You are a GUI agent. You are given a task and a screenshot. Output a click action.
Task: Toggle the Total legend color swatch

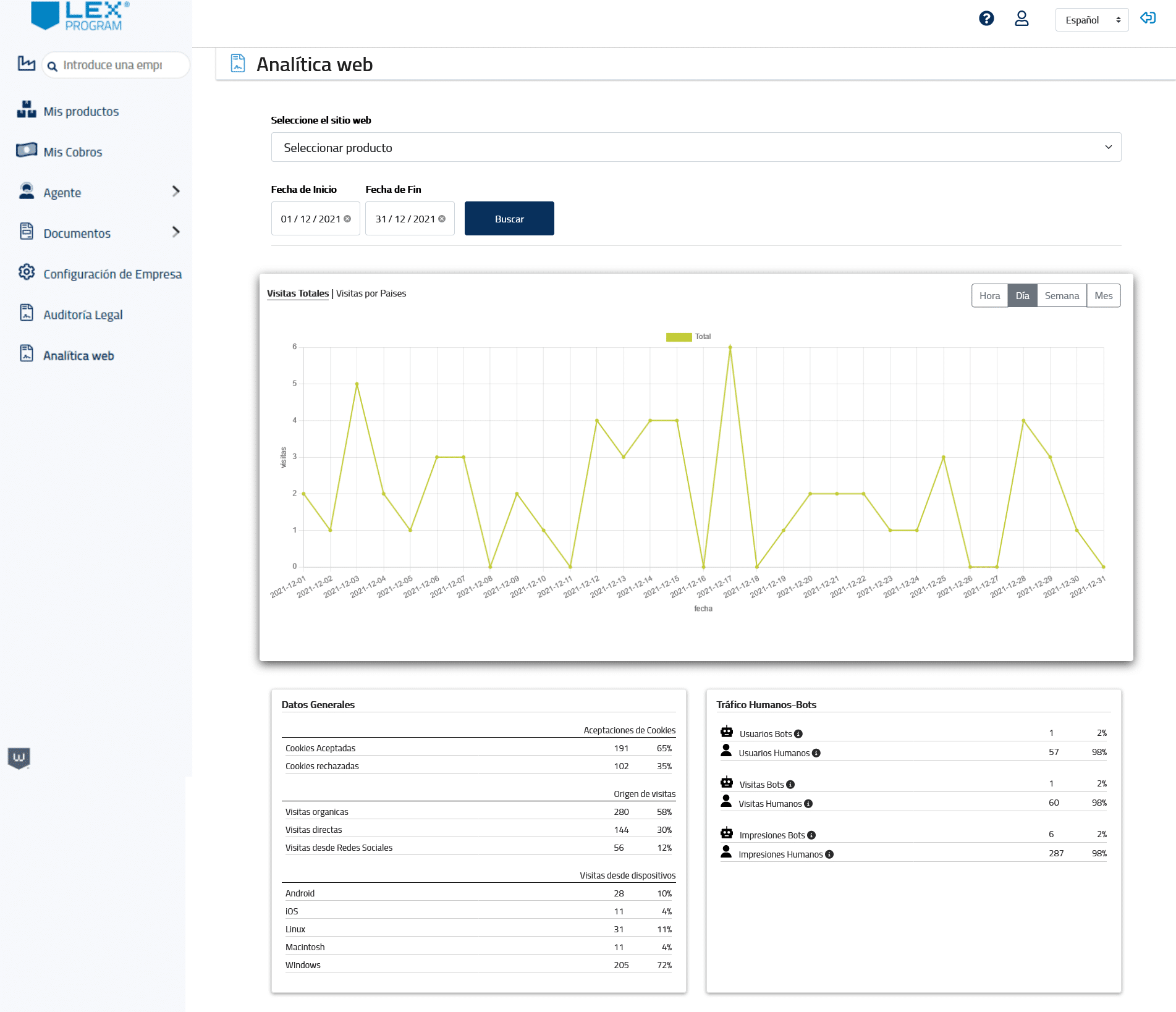(x=678, y=337)
